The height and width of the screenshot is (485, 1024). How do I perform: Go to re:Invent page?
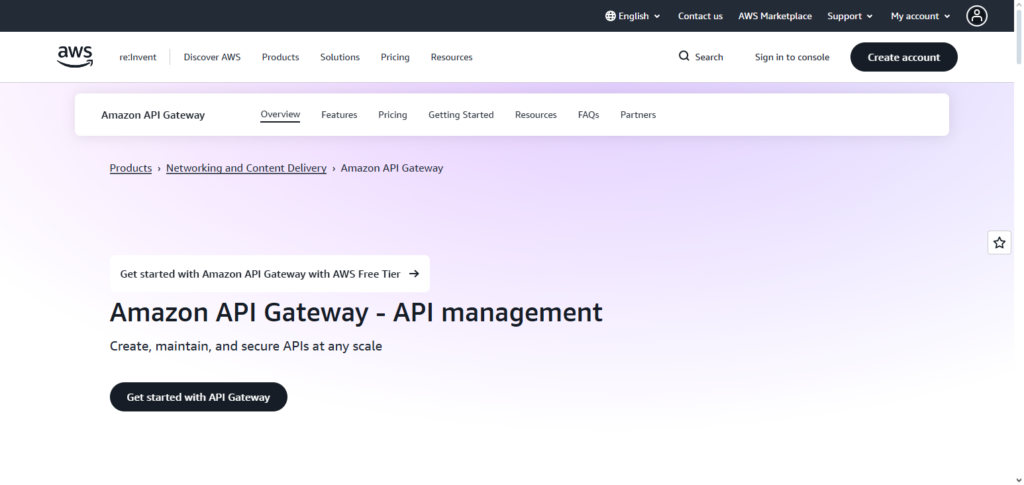click(138, 57)
